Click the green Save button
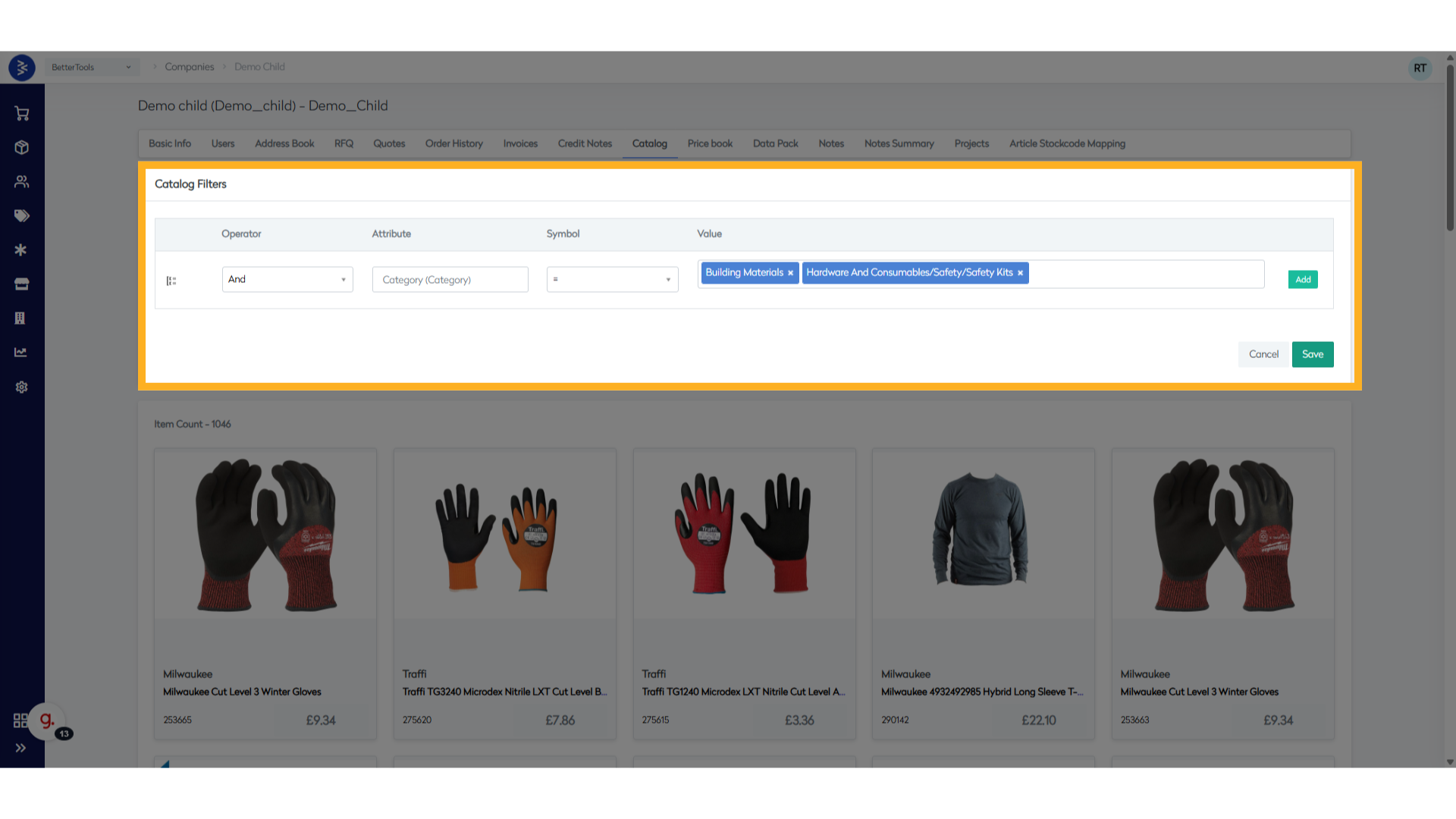 tap(1312, 354)
